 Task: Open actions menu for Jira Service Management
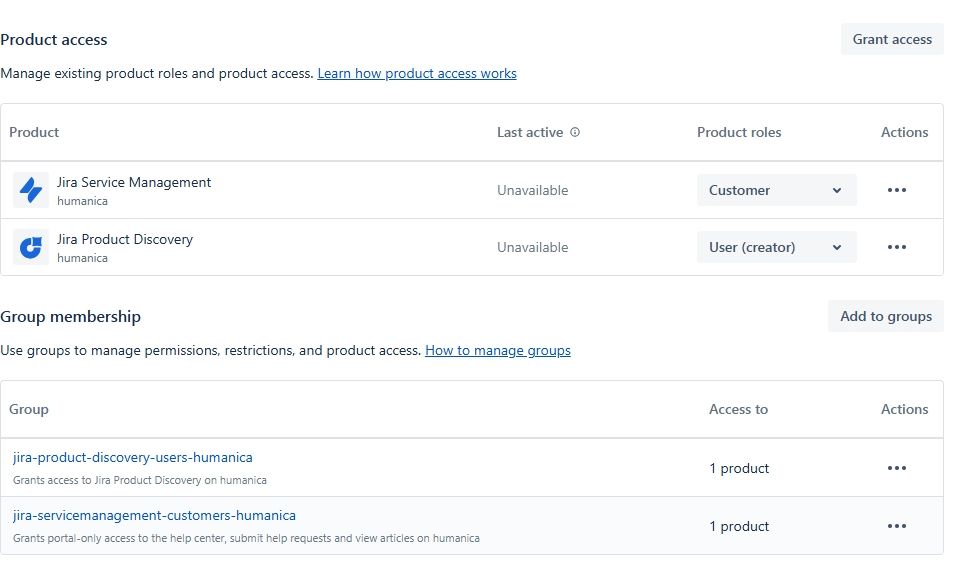(x=896, y=190)
